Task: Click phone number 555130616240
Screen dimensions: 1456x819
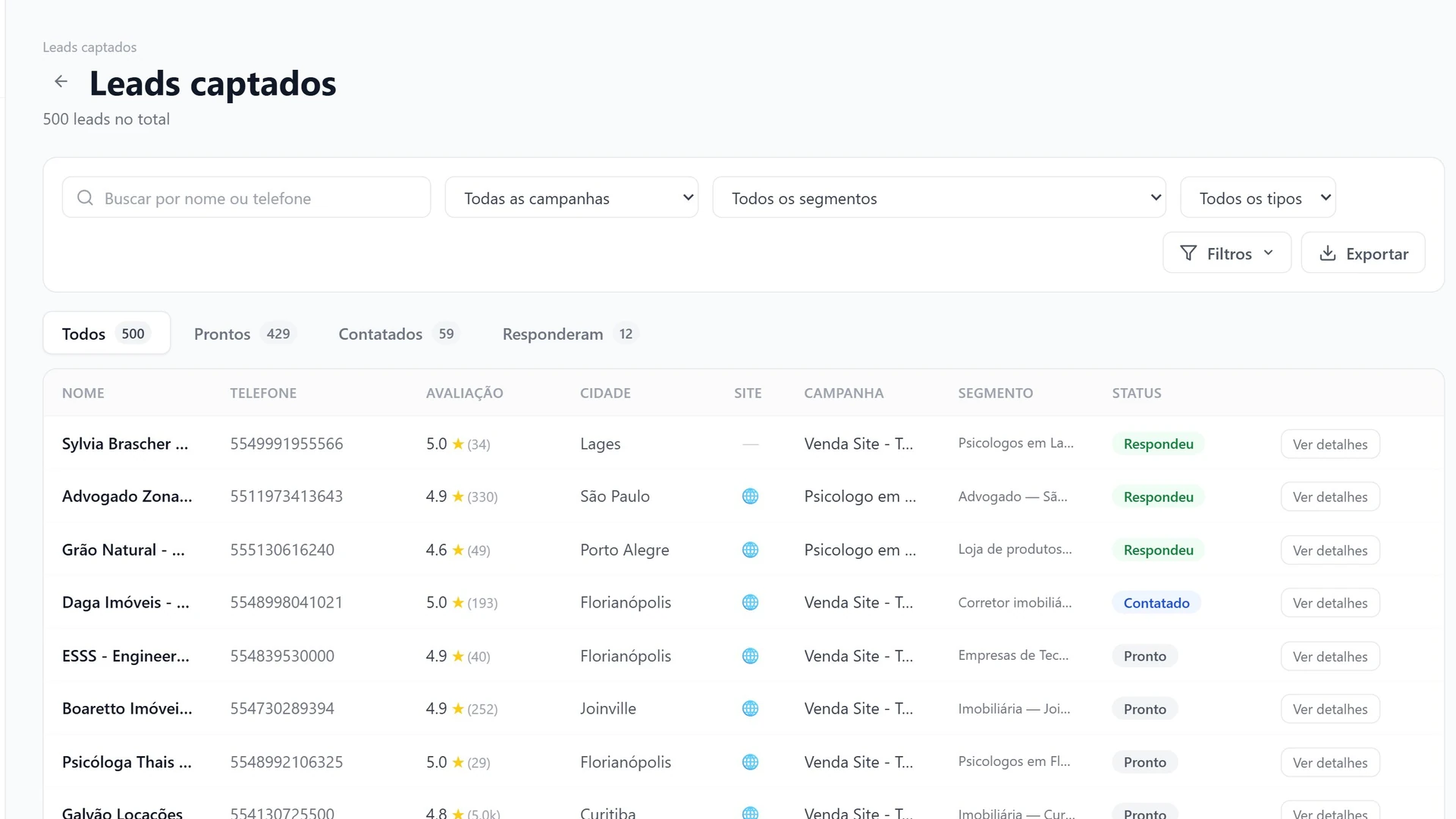Action: (x=282, y=550)
